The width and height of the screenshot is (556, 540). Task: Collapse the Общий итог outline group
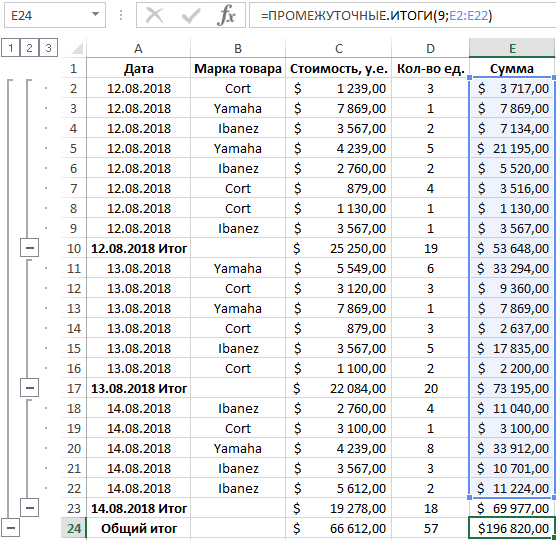(11, 528)
